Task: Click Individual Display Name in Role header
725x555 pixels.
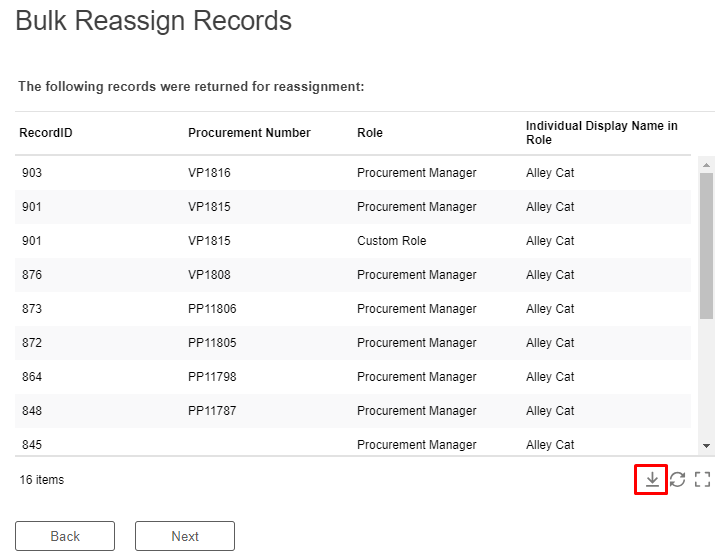Action: click(602, 133)
